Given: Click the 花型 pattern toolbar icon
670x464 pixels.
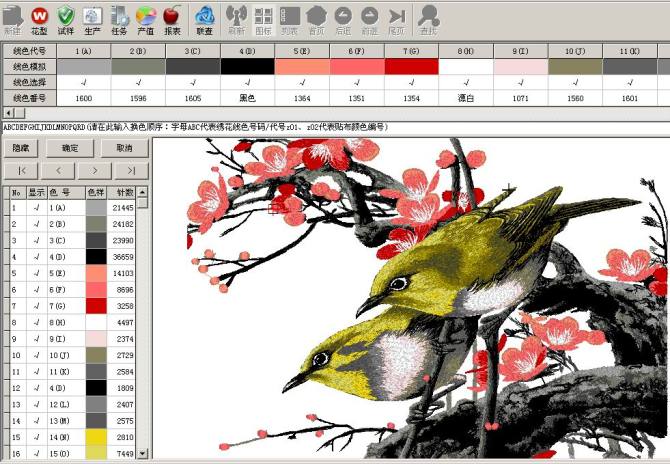Looking at the screenshot, I should click(39, 18).
